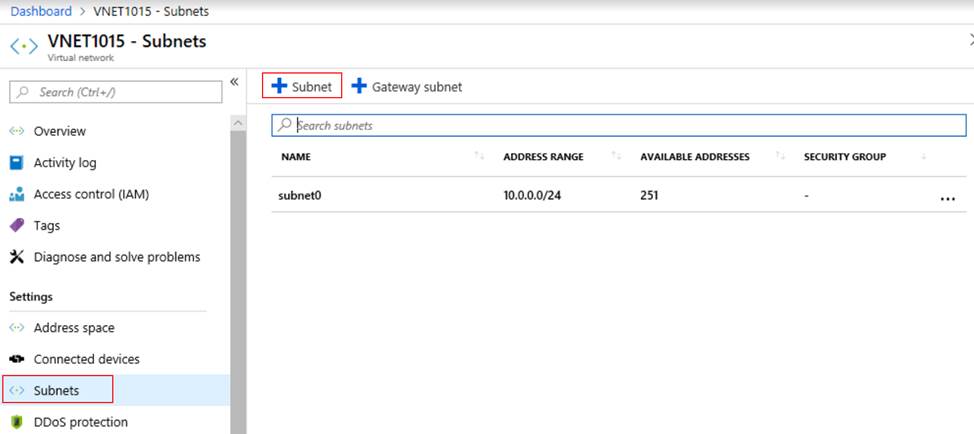Click the Overview icon in sidebar
Image resolution: width=974 pixels, height=434 pixels.
tap(16, 131)
